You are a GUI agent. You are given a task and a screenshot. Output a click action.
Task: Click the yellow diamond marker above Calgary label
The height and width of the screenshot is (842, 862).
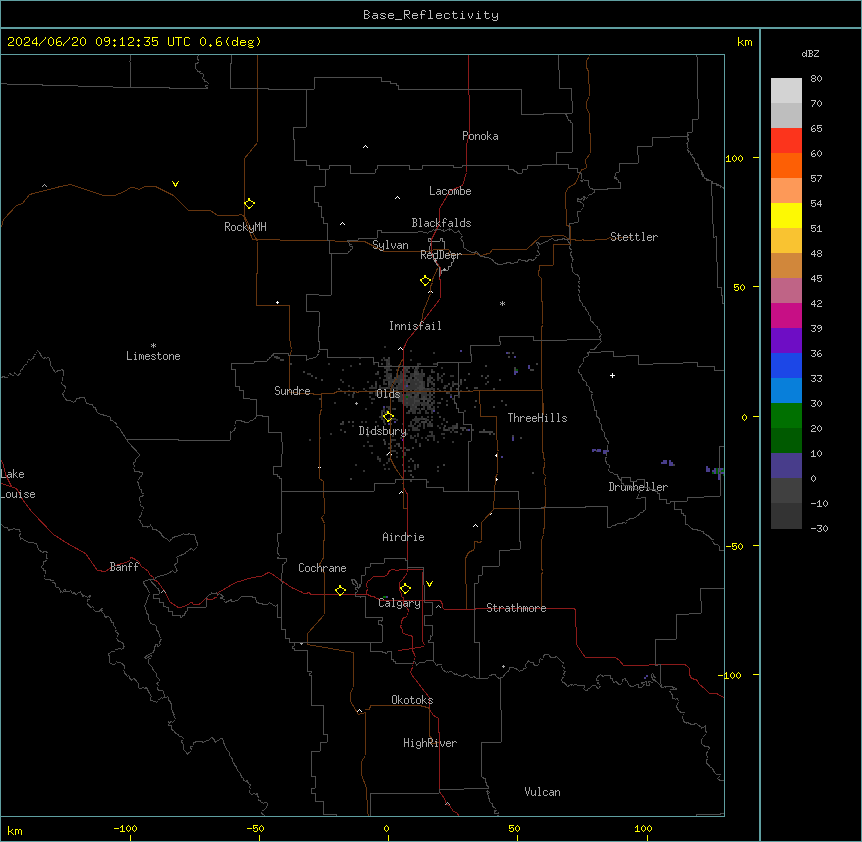point(405,589)
